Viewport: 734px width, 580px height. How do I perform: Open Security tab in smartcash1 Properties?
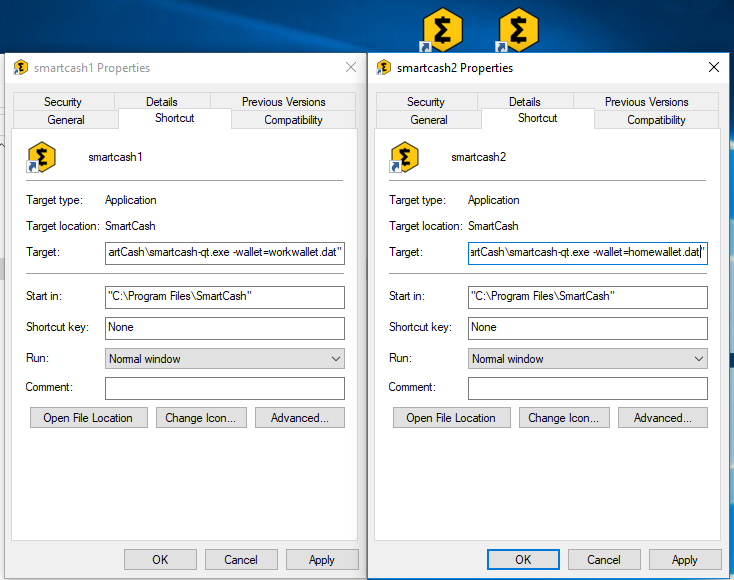pyautogui.click(x=63, y=102)
